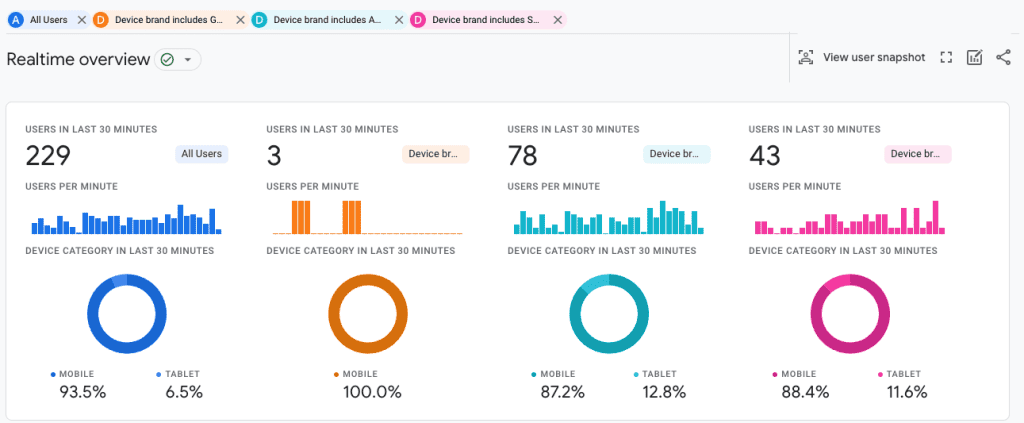Viewport: 1024px width, 423px height.
Task: Click the orange device category donut chart
Action: (368, 314)
